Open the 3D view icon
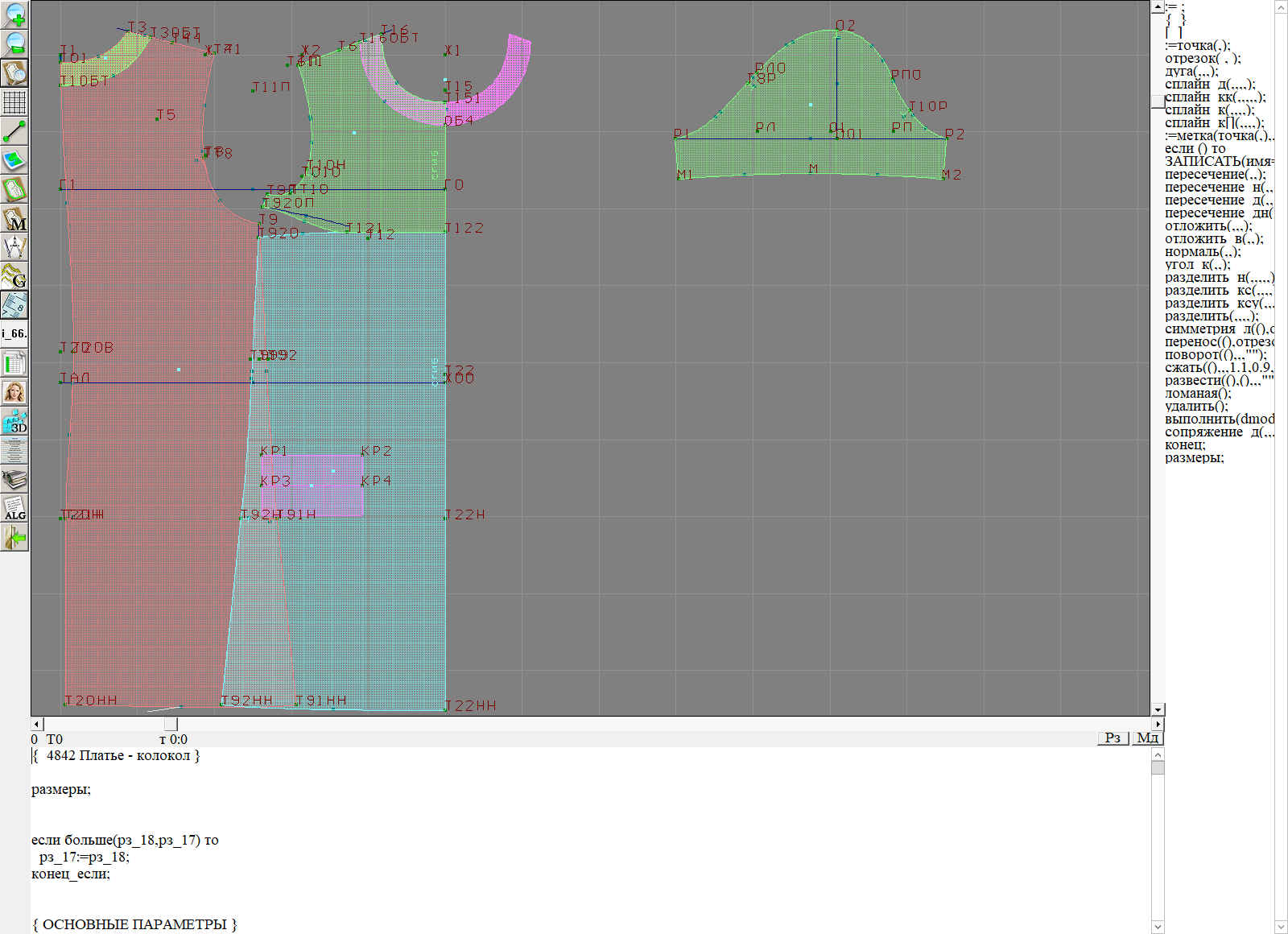Image resolution: width=1288 pixels, height=934 pixels. 15,421
